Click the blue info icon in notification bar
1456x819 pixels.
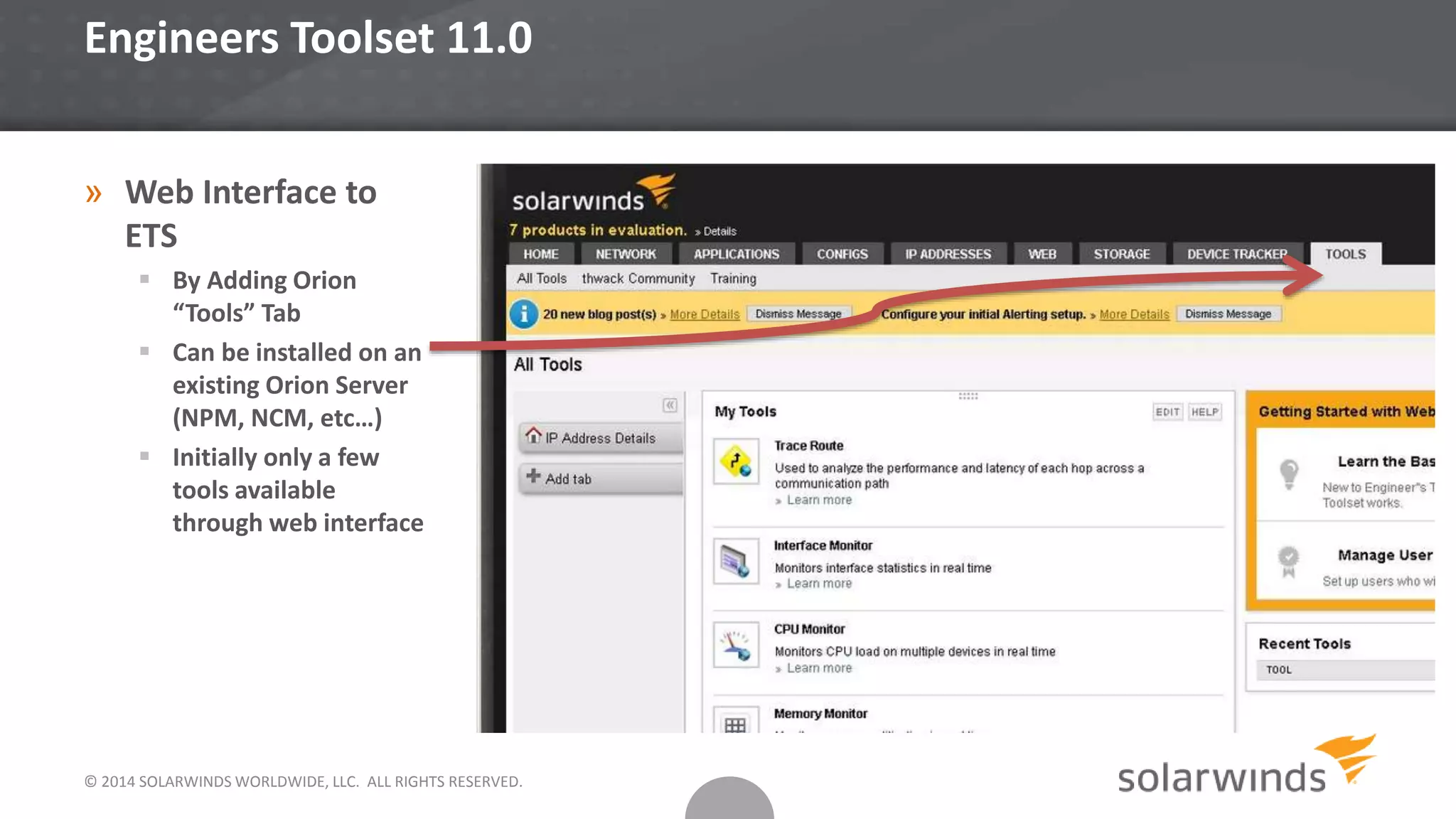tap(524, 314)
